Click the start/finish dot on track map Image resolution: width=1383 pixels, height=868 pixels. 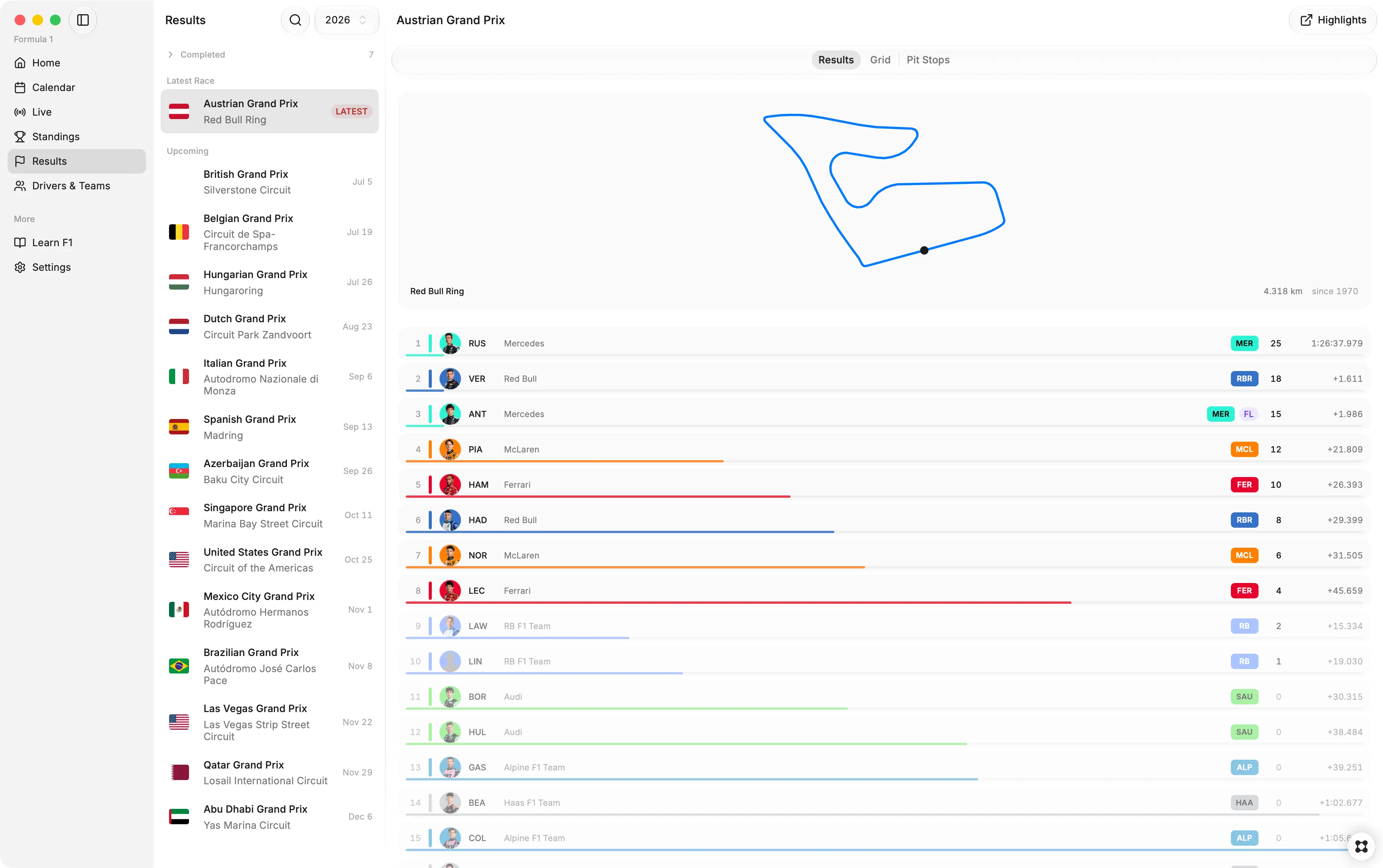[924, 250]
